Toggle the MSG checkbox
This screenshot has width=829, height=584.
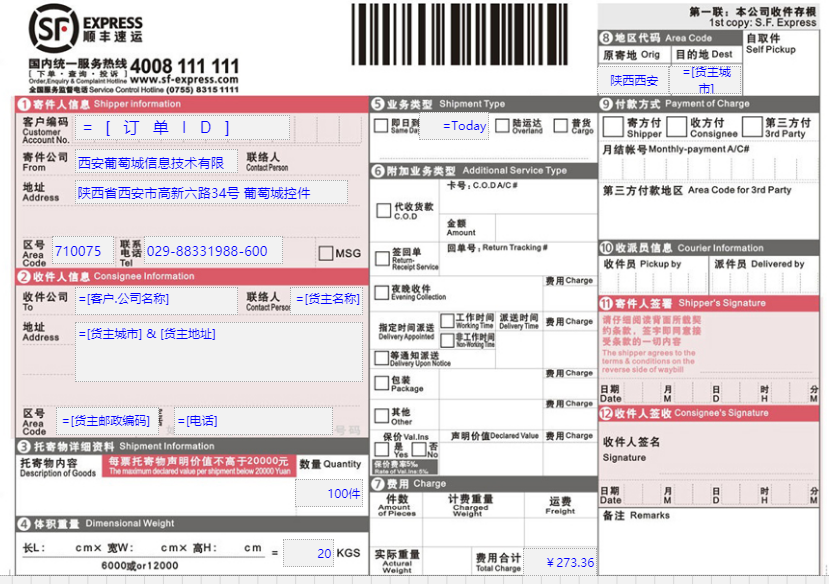tap(325, 253)
